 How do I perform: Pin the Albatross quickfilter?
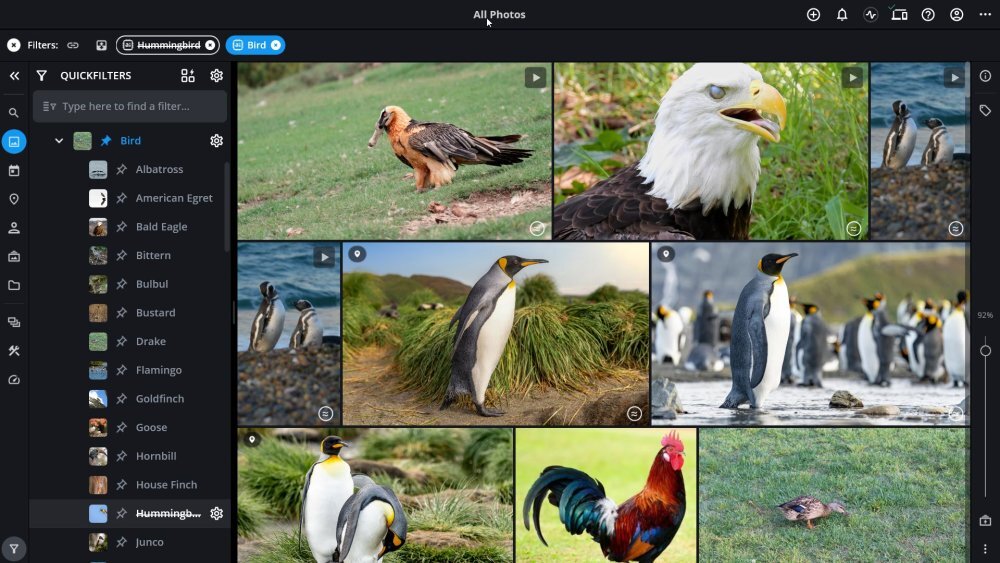121,170
